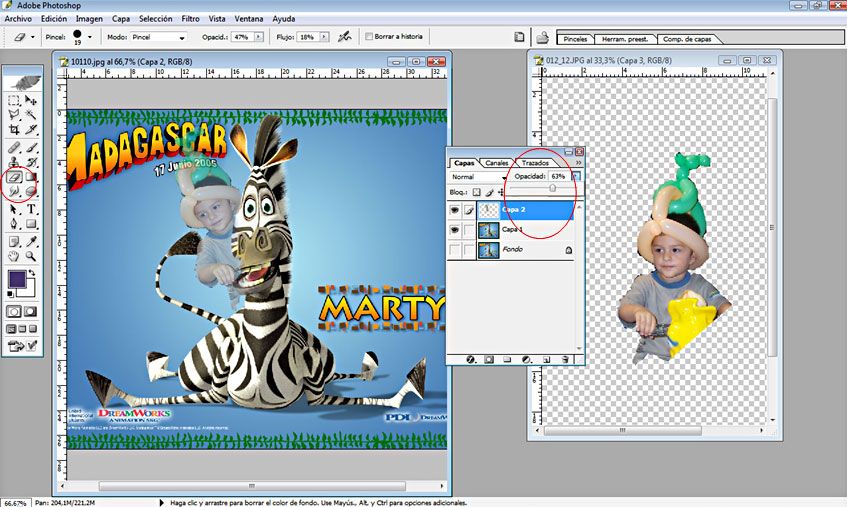Toggle lock image pixels brush icon
Image resolution: width=847 pixels, height=507 pixels.
coord(489,192)
